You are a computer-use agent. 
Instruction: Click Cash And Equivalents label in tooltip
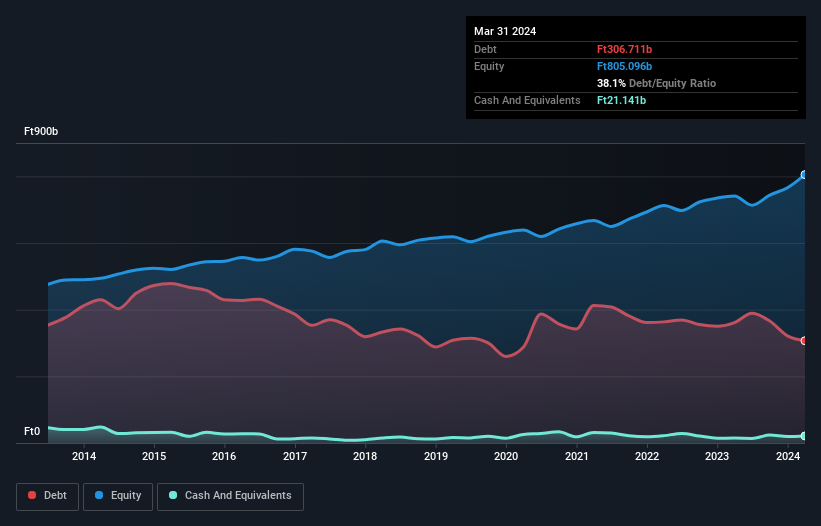pos(527,100)
